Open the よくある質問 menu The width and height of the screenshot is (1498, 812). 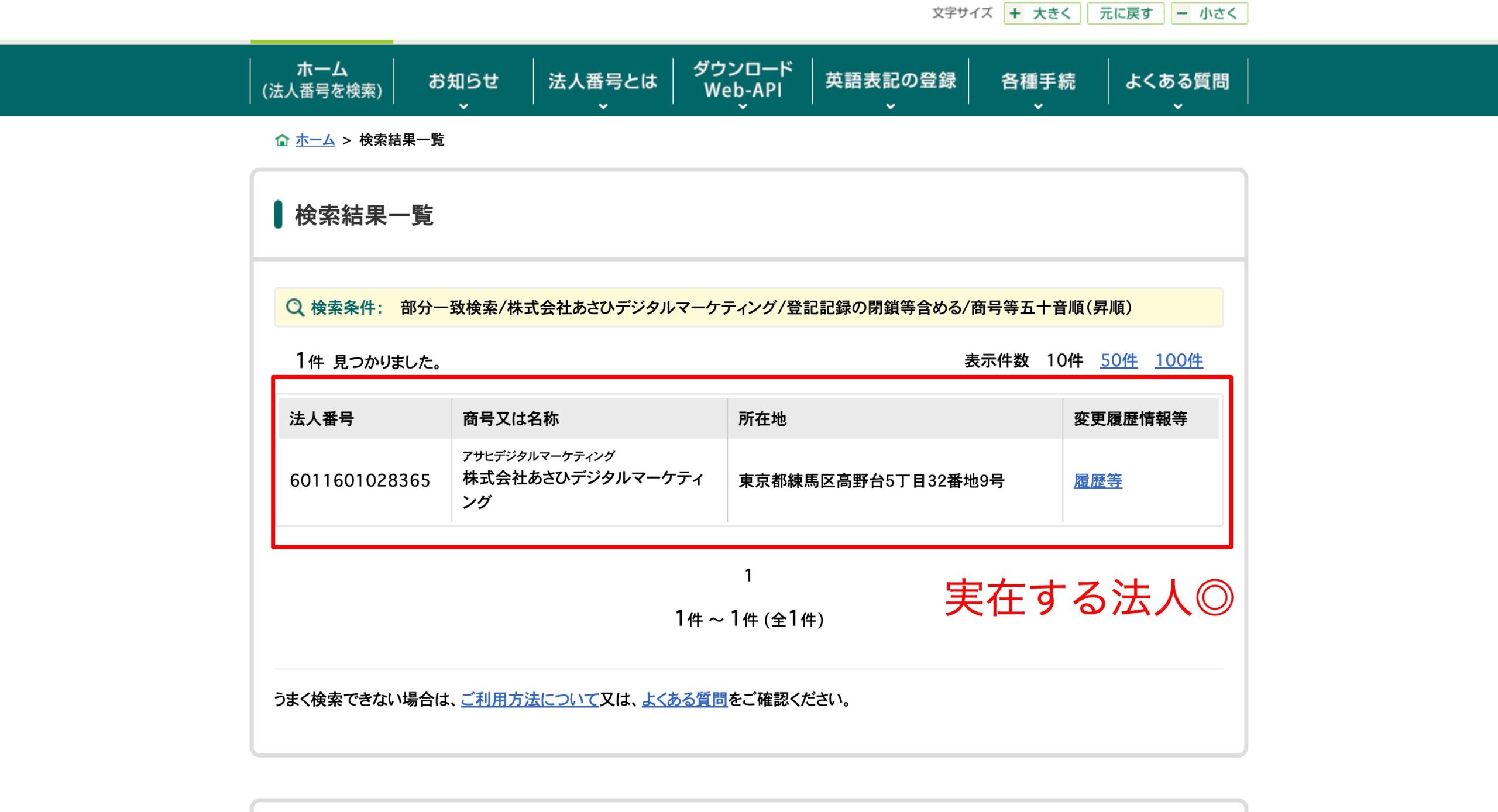(x=1177, y=81)
